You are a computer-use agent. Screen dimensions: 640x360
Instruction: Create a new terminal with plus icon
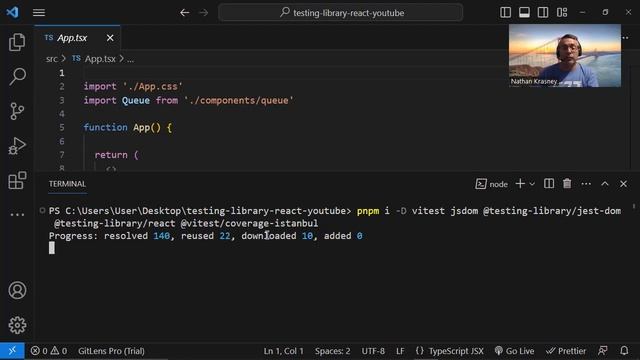click(x=520, y=184)
